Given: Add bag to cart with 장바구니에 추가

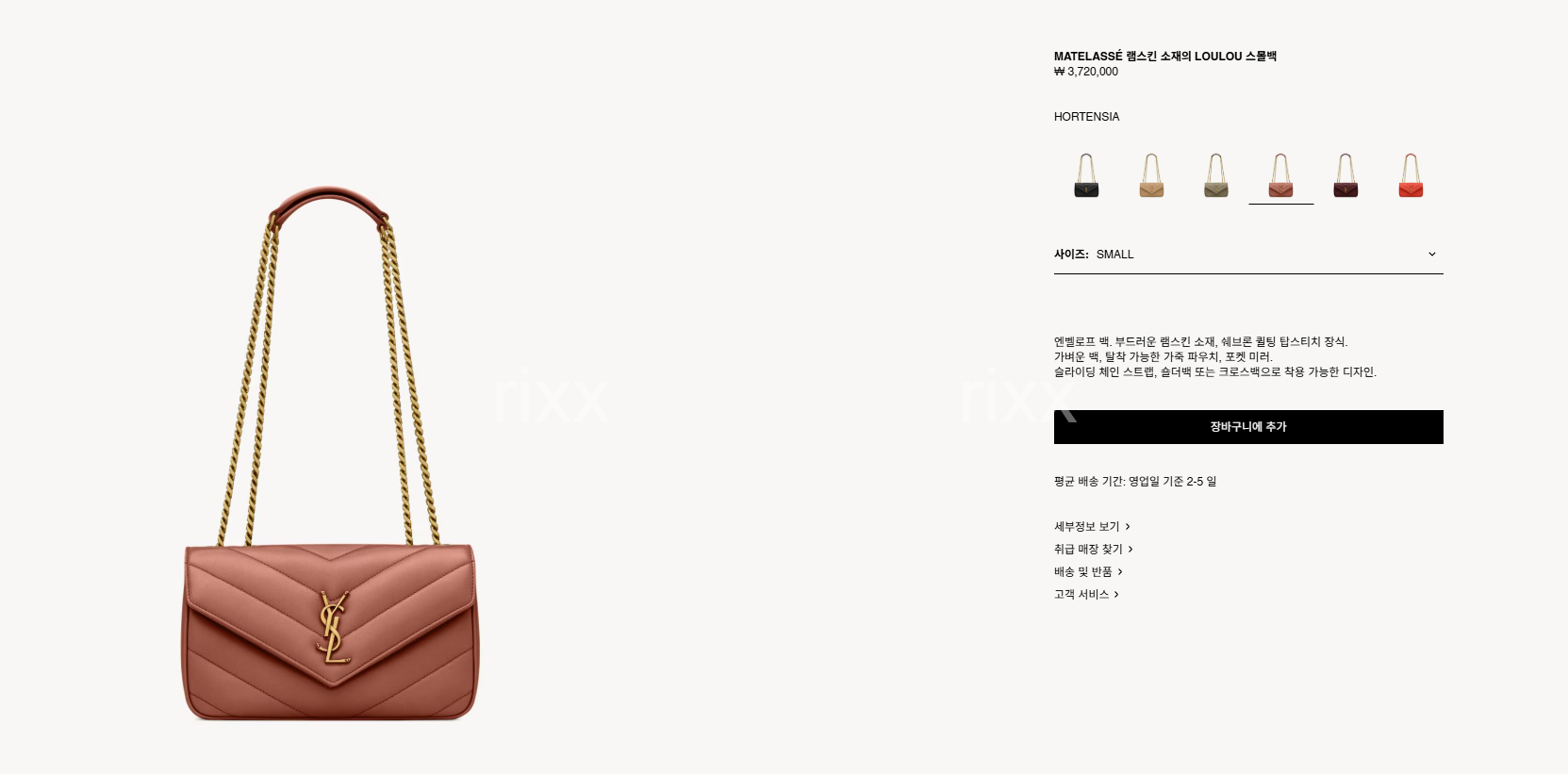Looking at the screenshot, I should click(x=1248, y=427).
